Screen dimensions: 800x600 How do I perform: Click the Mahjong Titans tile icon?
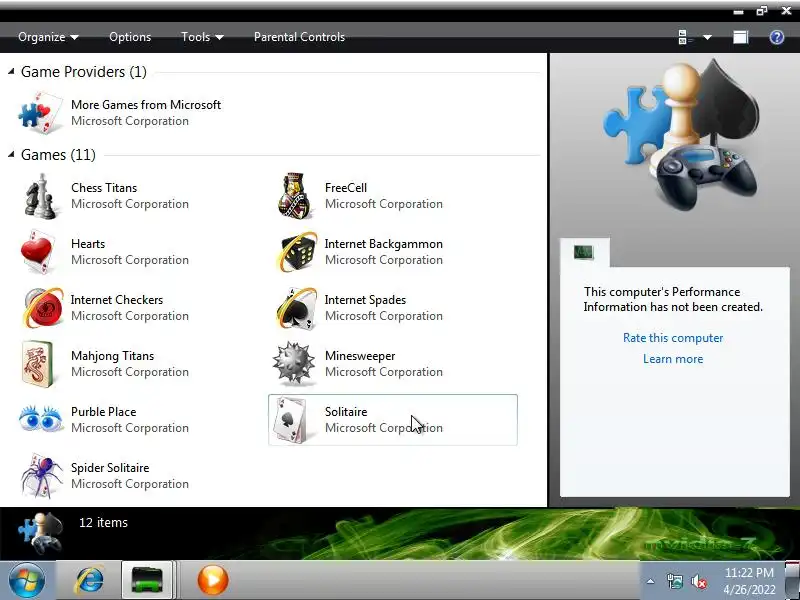(37, 364)
